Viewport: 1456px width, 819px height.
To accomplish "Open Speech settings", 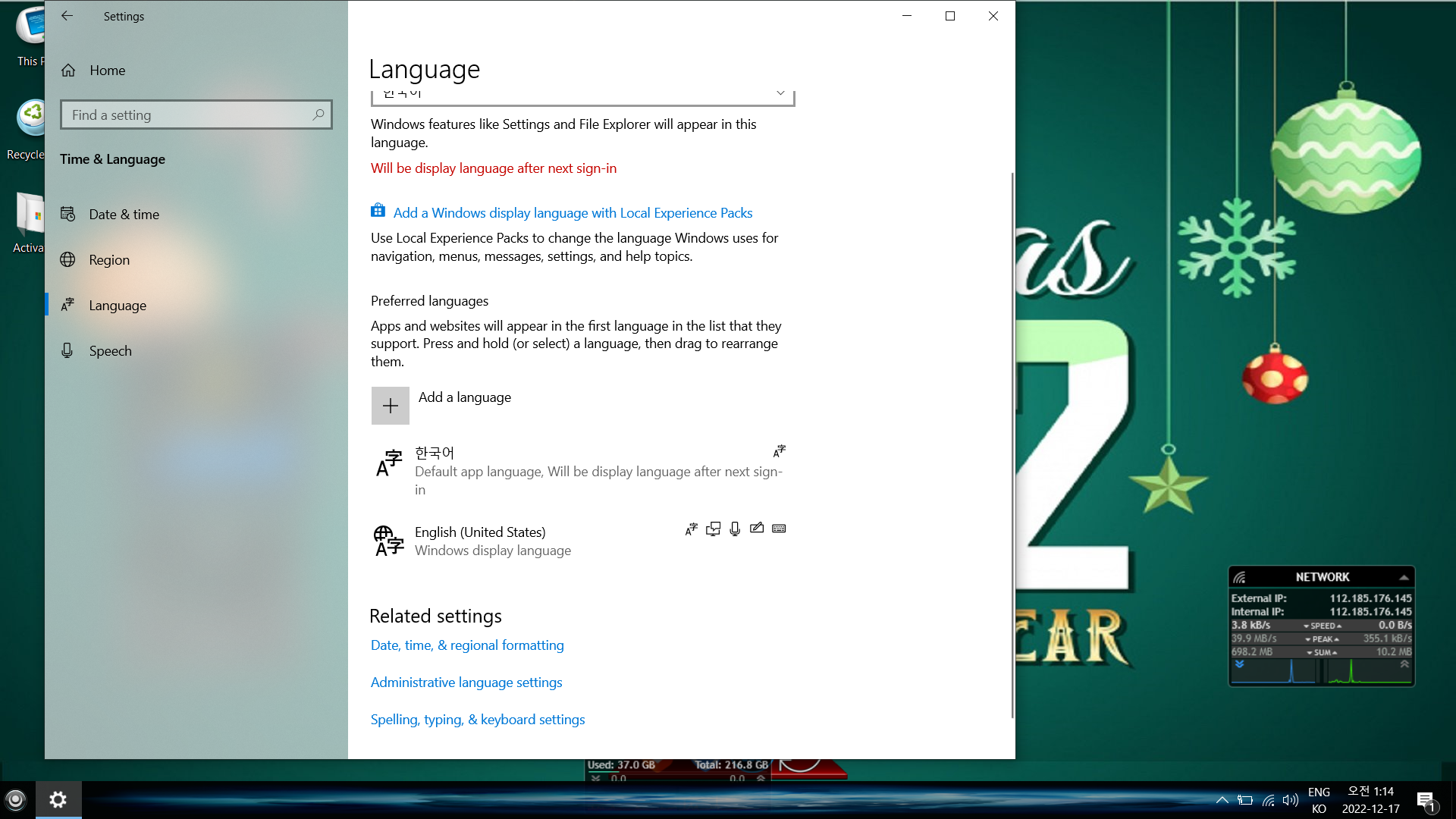I will click(x=196, y=350).
